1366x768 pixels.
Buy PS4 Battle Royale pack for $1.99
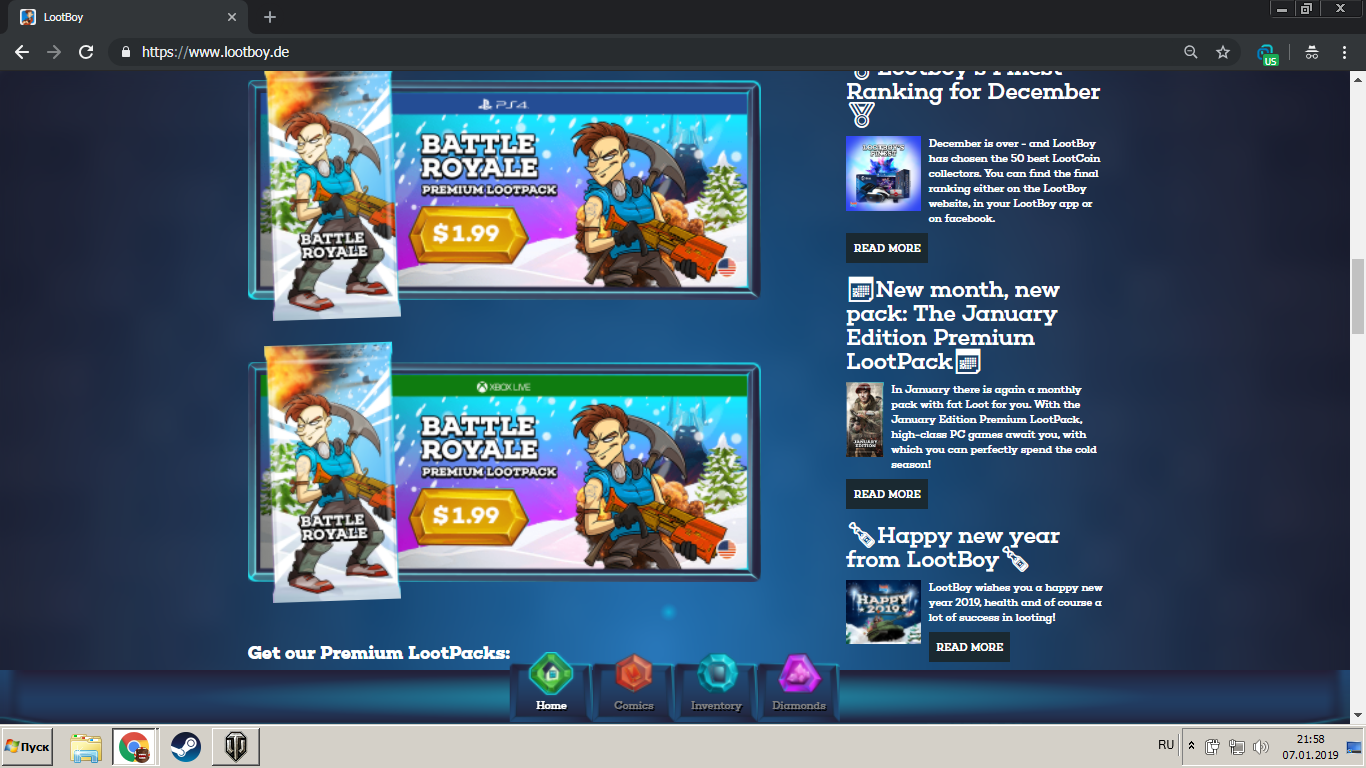[467, 236]
